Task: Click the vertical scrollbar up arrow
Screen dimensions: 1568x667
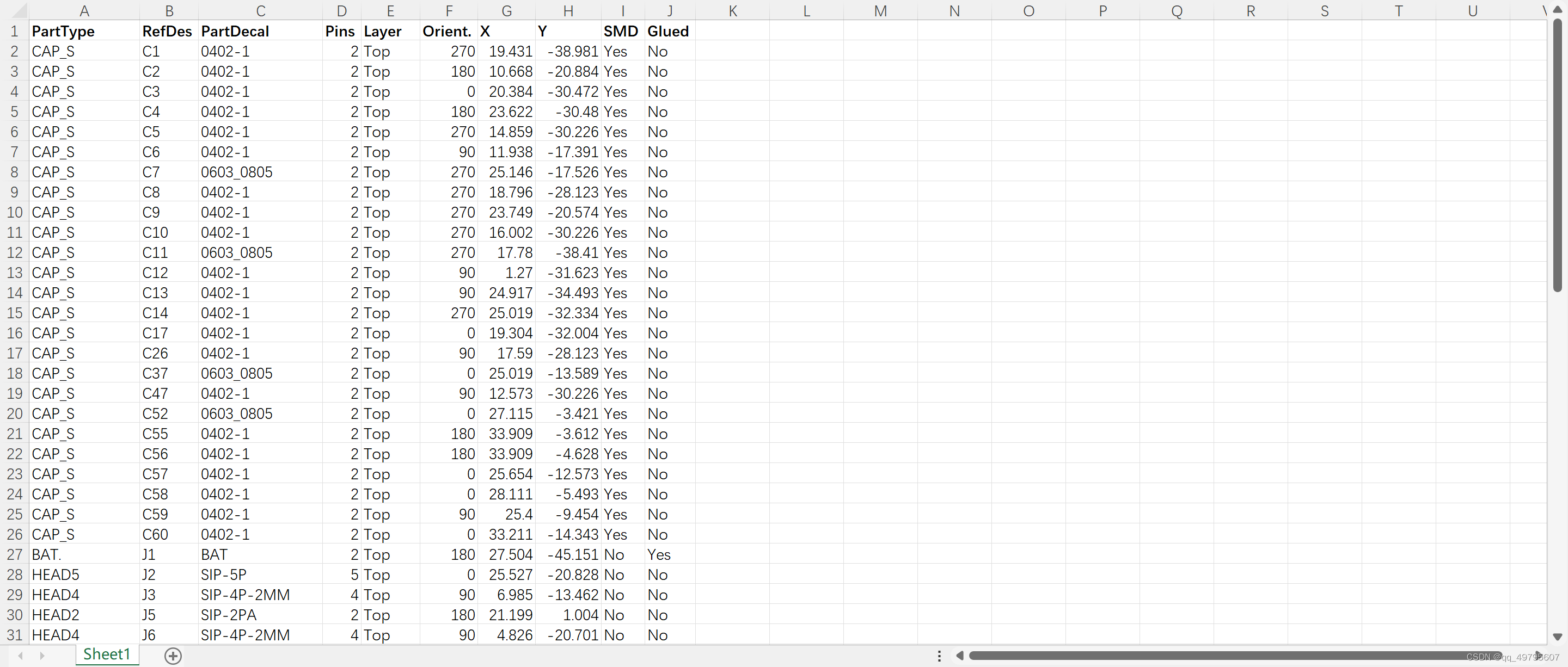Action: pyautogui.click(x=1558, y=9)
